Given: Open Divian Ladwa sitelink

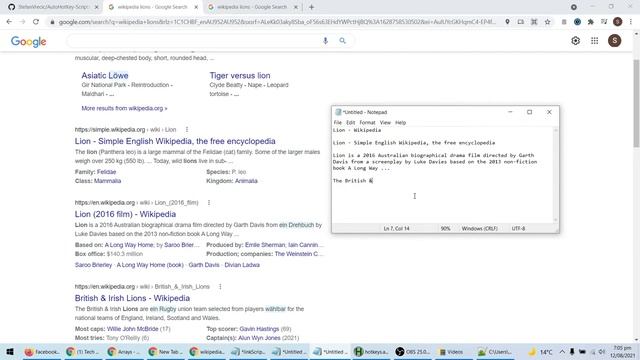Looking at the screenshot, I should point(242,265).
